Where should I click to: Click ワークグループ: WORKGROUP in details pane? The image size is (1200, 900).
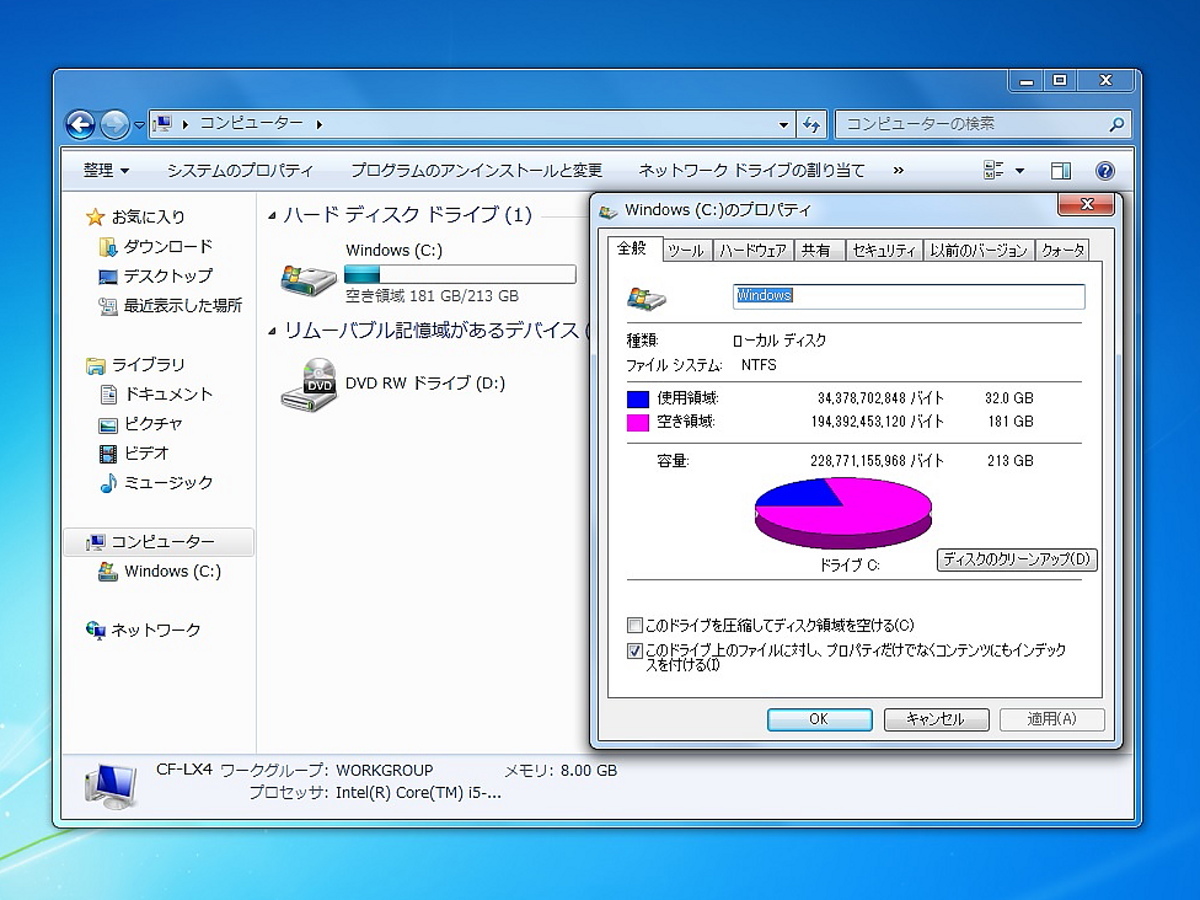coord(327,770)
